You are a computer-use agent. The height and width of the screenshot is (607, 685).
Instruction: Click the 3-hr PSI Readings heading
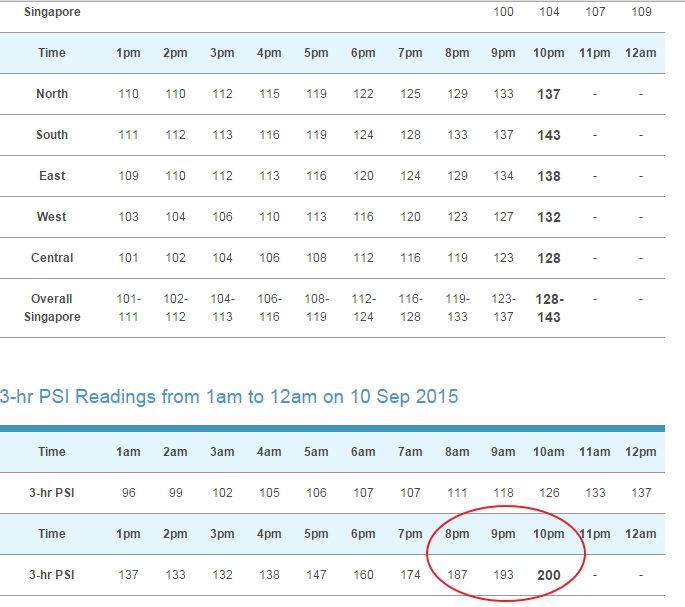pyautogui.click(x=230, y=397)
